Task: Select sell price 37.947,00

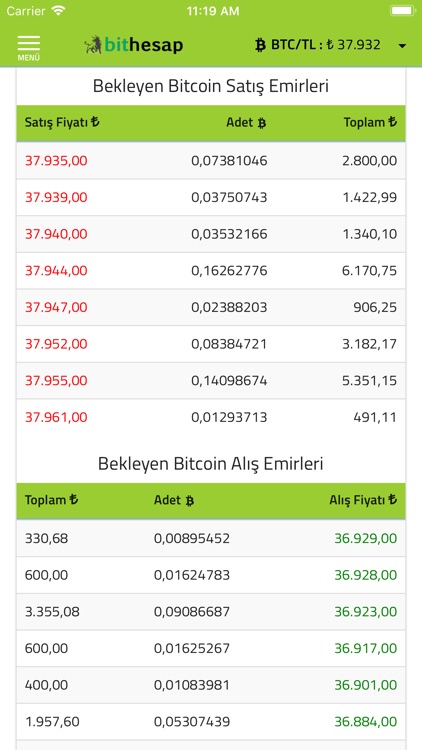Action: point(56,307)
